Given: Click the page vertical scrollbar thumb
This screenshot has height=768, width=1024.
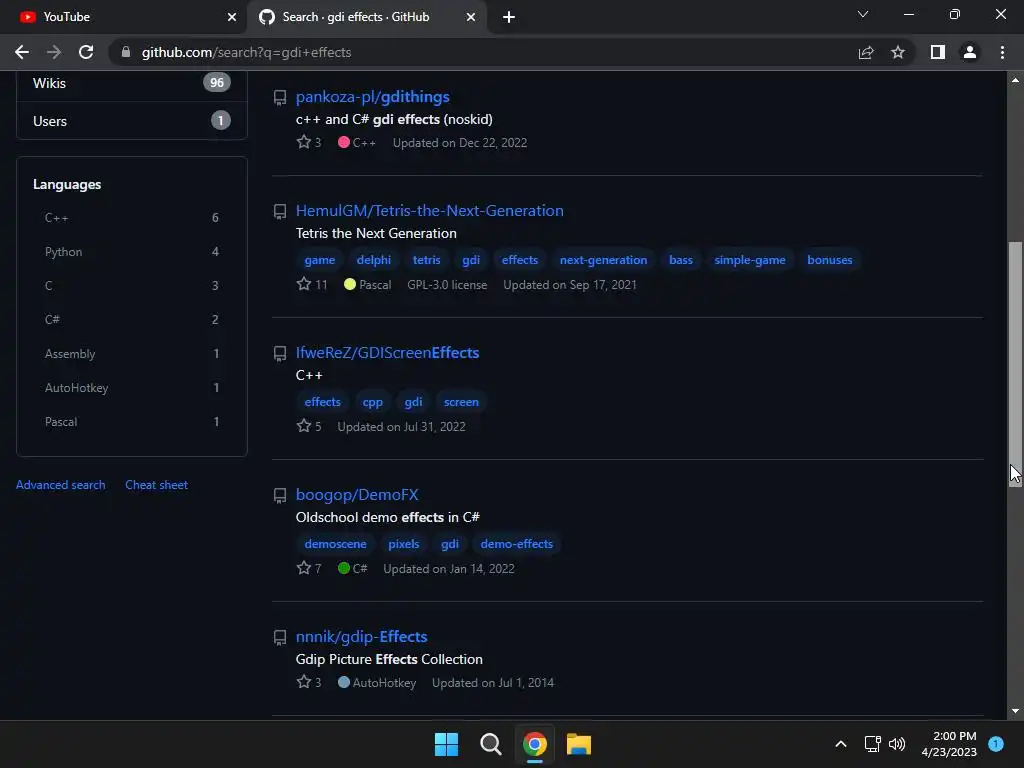Looking at the screenshot, I should 1015,363.
